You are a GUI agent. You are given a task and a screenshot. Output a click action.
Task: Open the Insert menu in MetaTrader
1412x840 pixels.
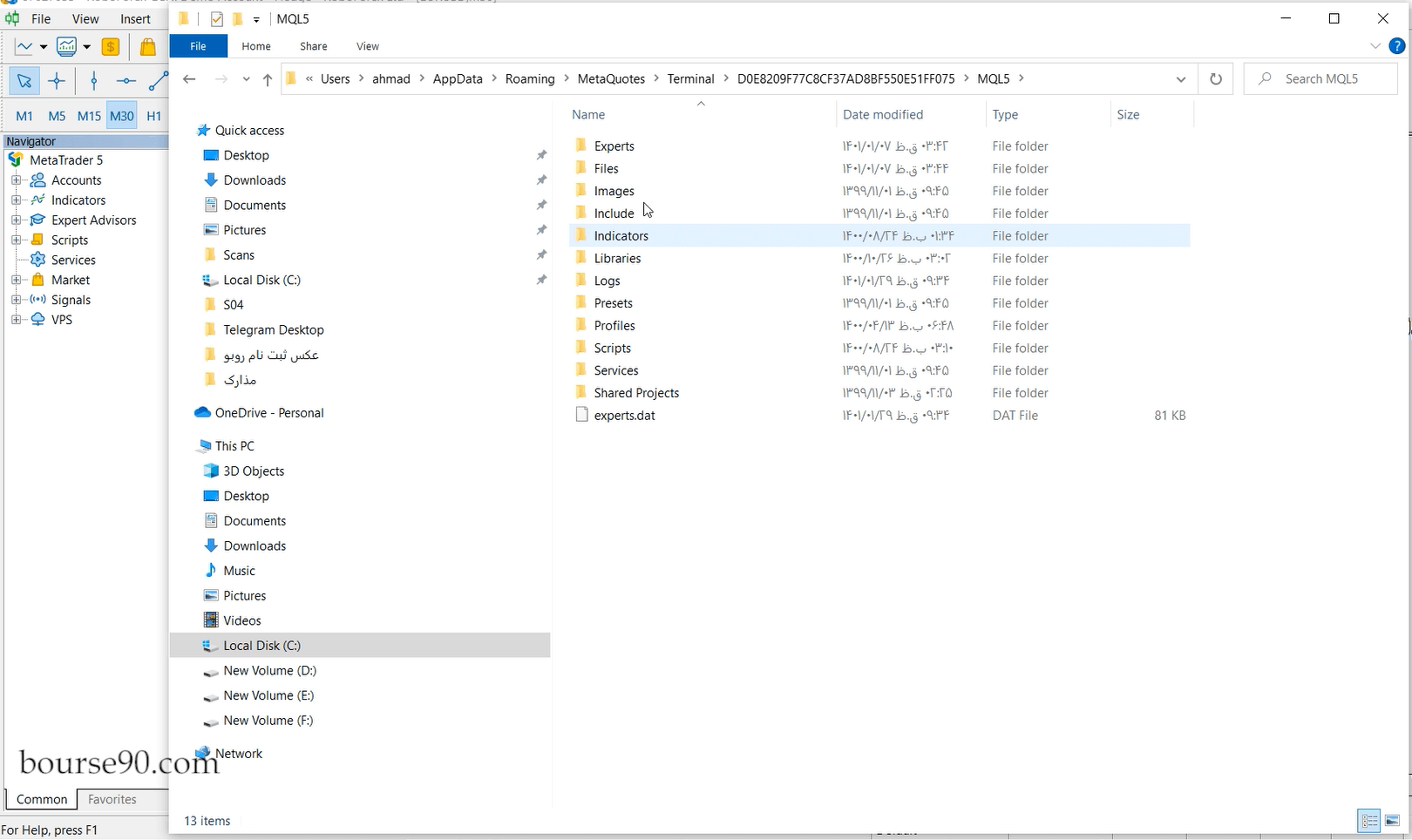pos(135,19)
